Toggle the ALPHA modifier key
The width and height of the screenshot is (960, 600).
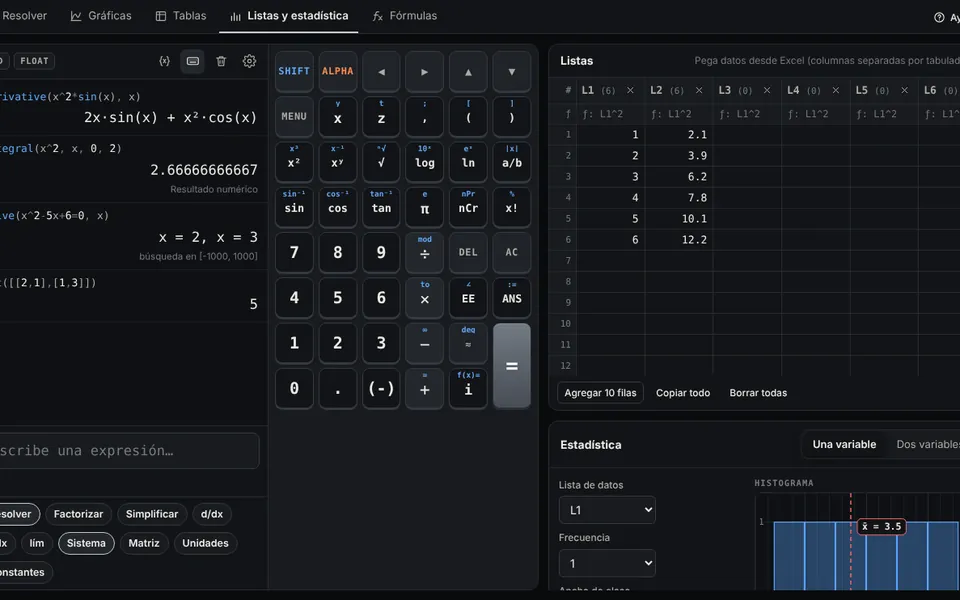[337, 72]
